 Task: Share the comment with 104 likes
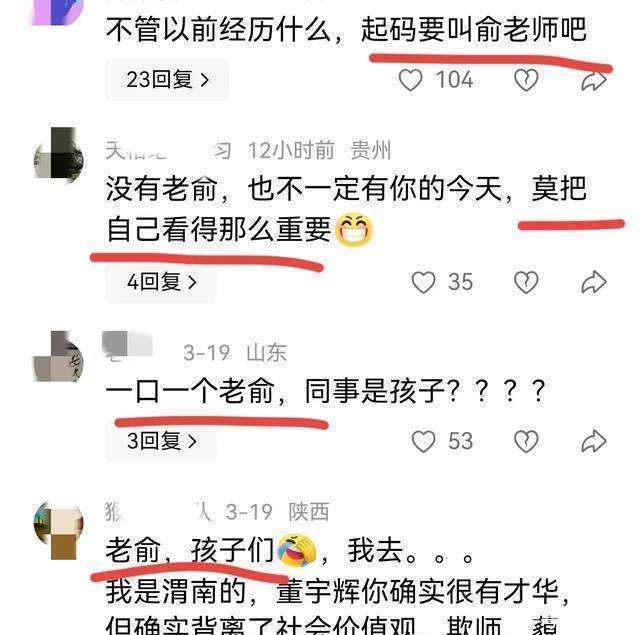594,80
